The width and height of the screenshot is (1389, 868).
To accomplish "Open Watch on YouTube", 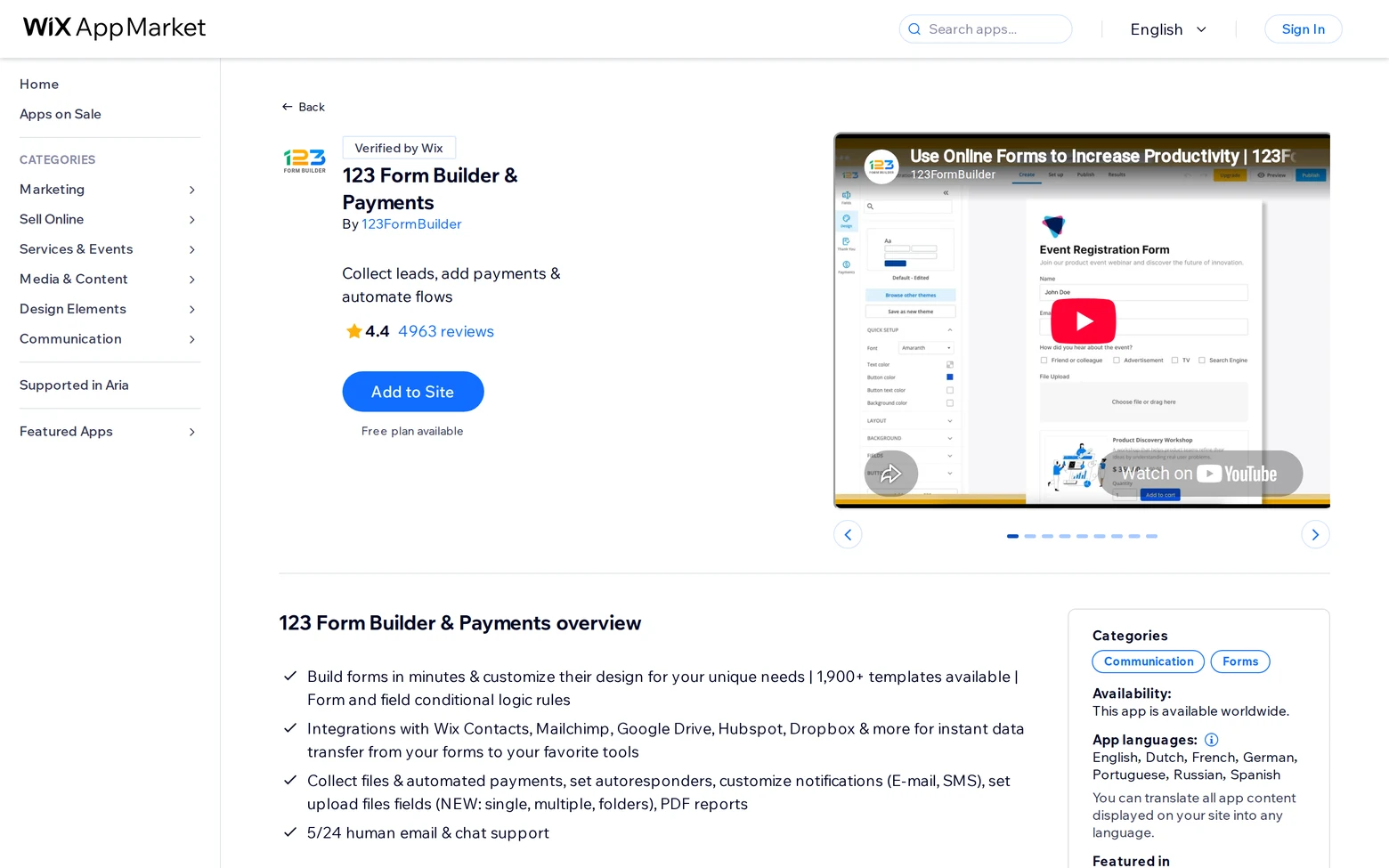I will pyautogui.click(x=1199, y=474).
